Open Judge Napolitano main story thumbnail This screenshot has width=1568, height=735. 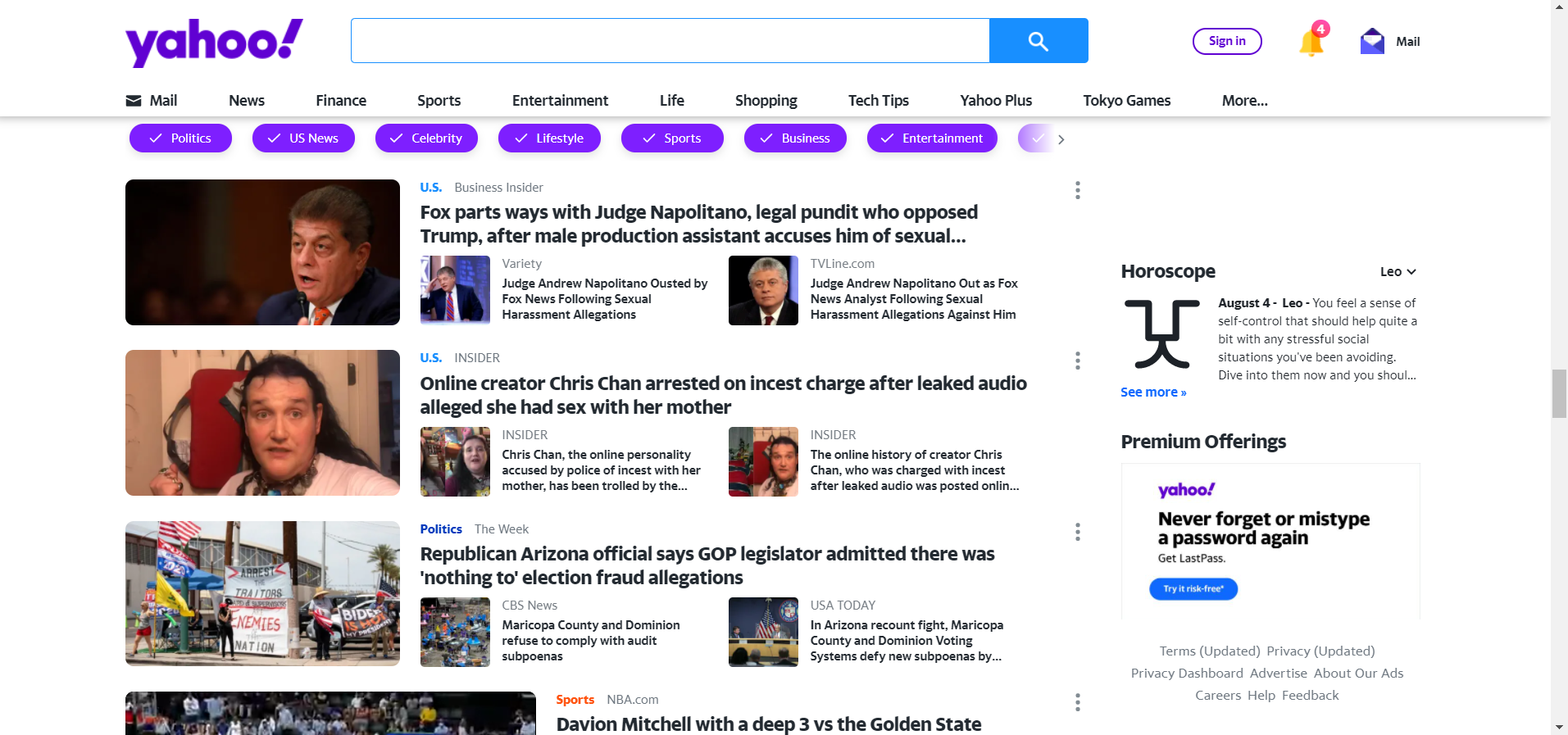262,252
